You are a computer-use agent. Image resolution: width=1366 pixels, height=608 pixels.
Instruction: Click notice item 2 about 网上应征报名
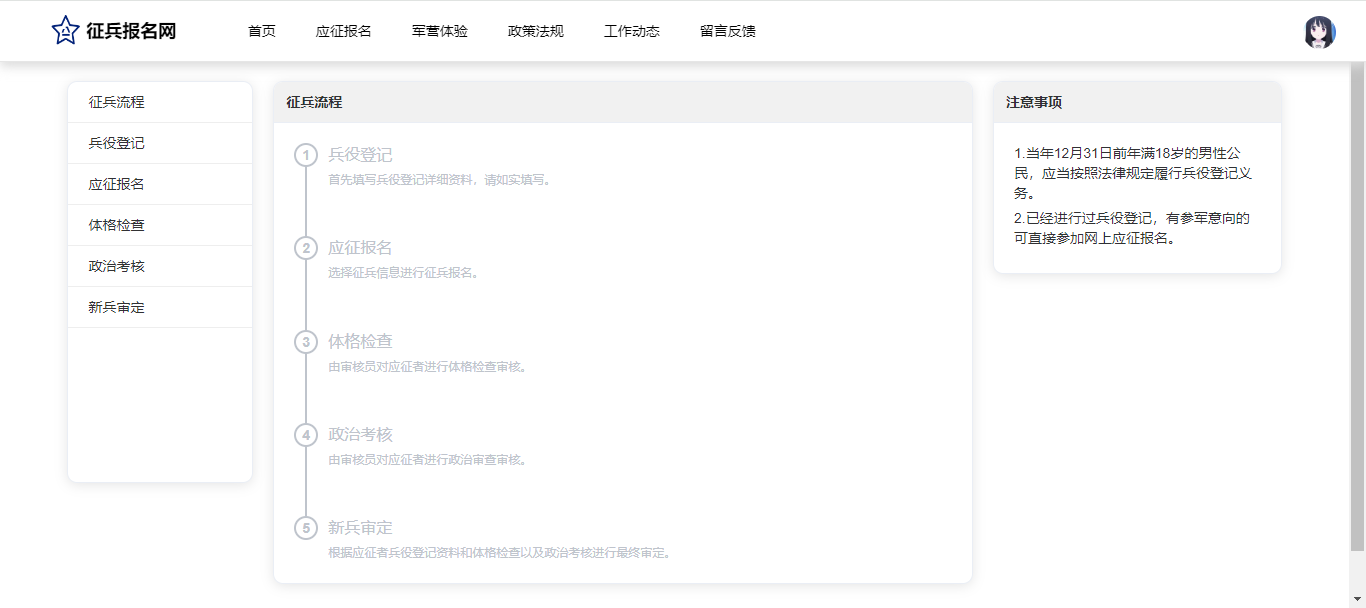[x=1132, y=228]
